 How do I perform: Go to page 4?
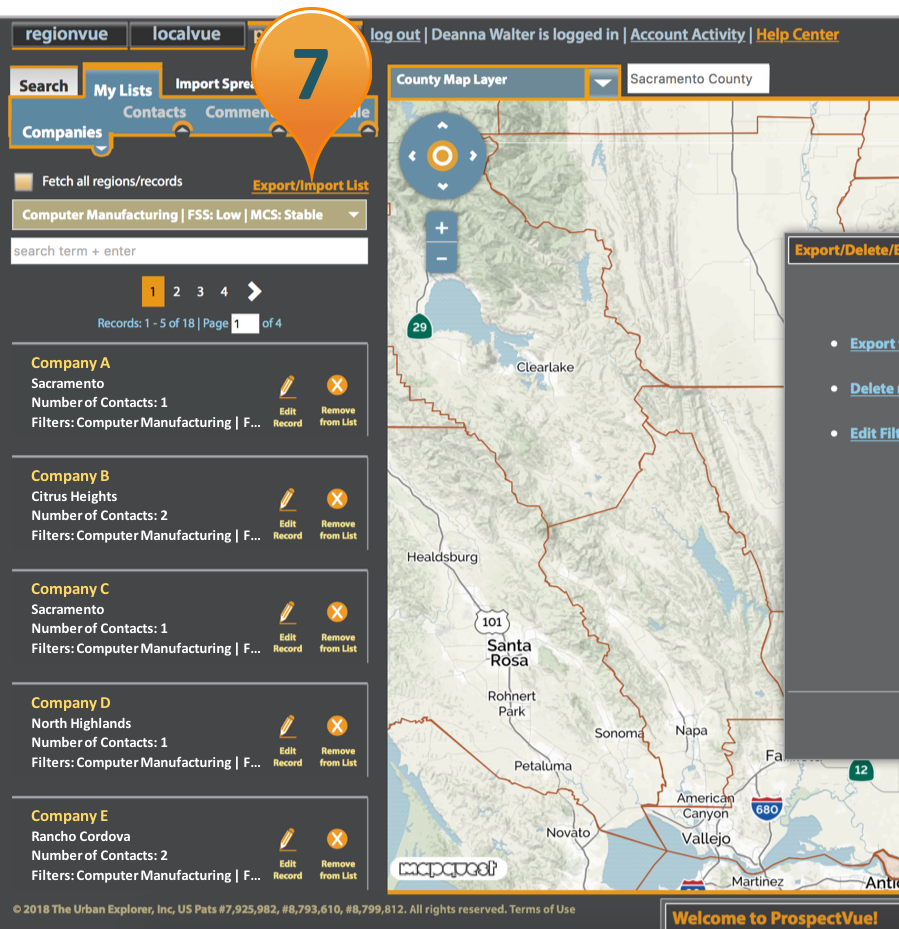pos(224,291)
